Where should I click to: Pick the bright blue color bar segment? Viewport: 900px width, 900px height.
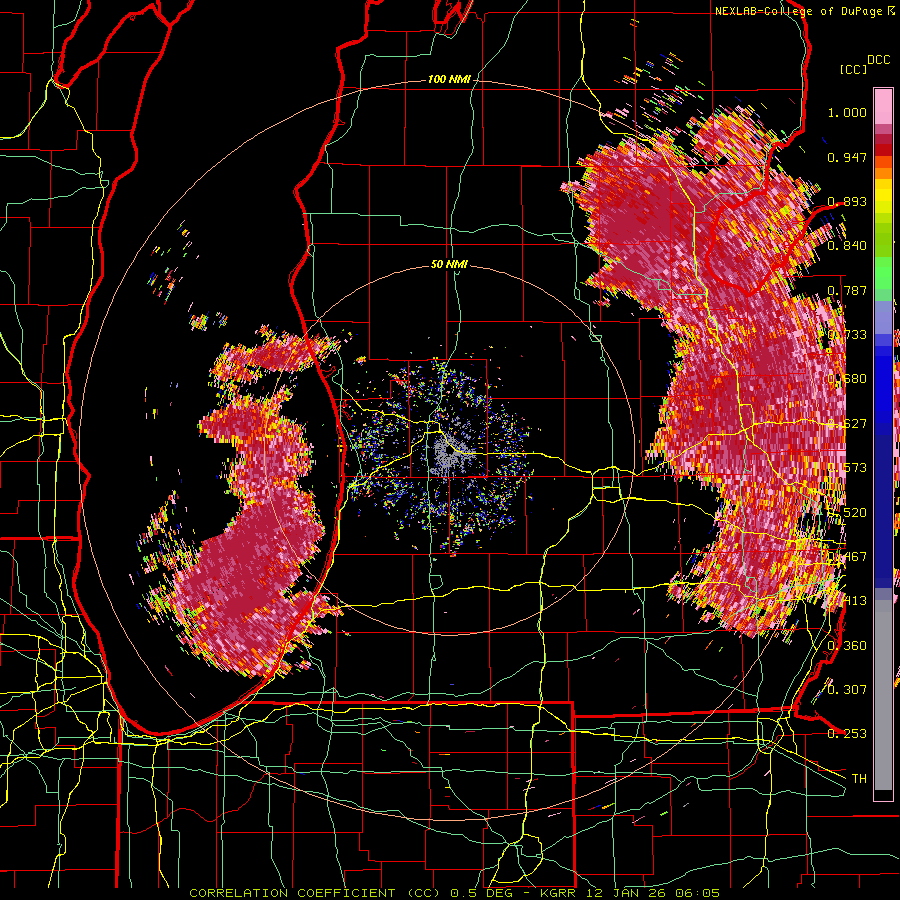click(x=883, y=383)
